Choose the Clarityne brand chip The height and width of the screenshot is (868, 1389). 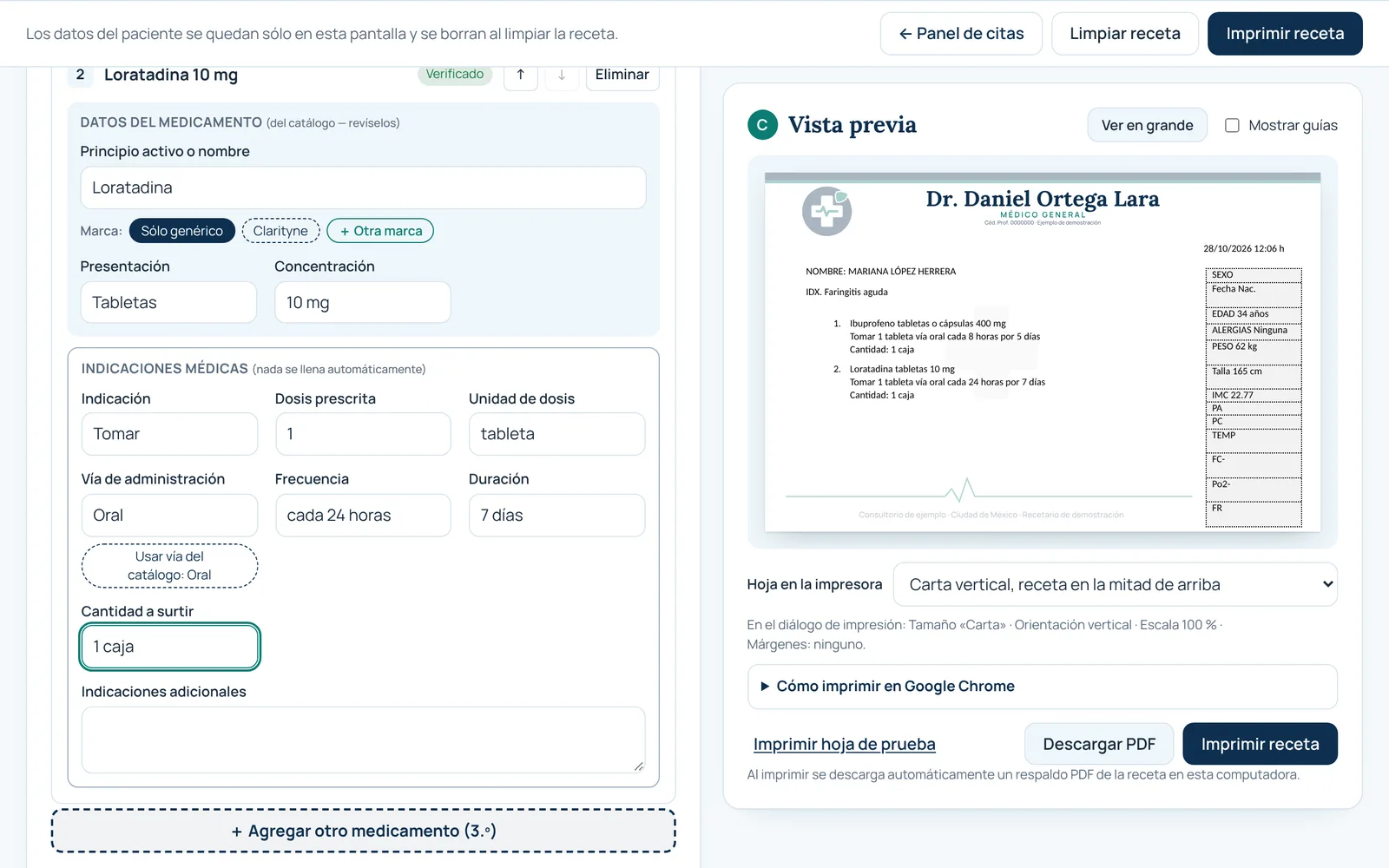pyautogui.click(x=280, y=231)
